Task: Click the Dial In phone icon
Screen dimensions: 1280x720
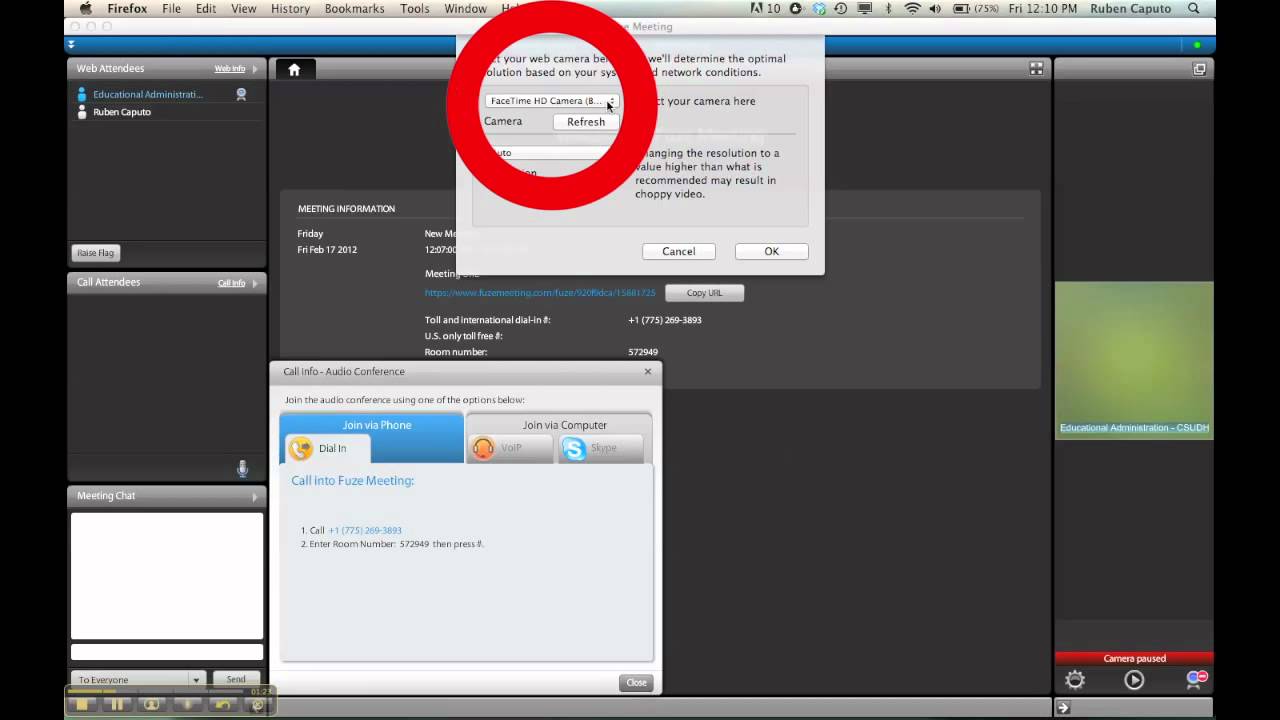Action: [x=301, y=448]
